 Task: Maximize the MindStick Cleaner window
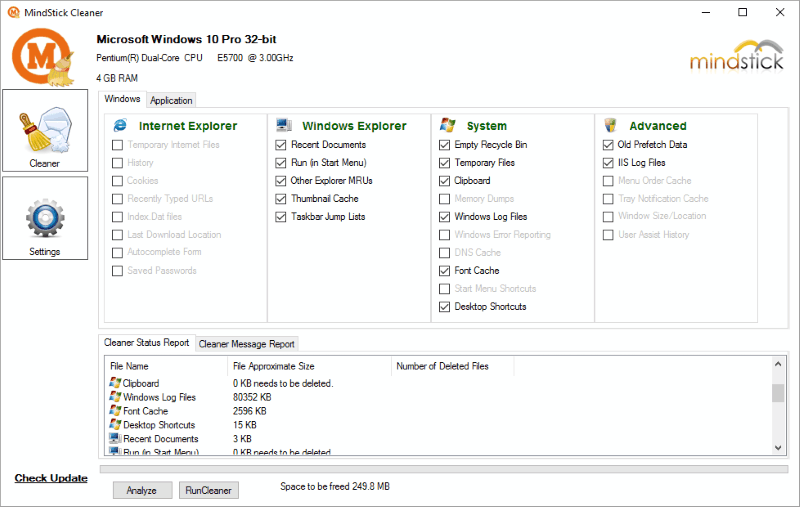[x=743, y=12]
